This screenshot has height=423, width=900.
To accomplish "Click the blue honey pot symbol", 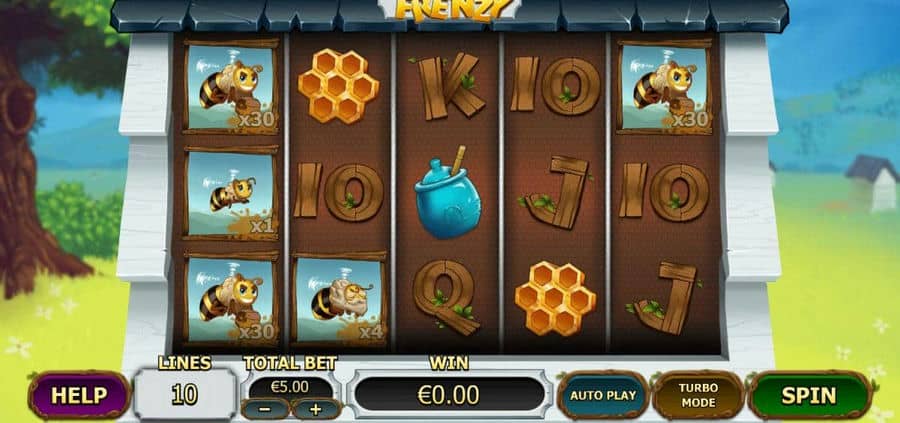I will coord(448,192).
